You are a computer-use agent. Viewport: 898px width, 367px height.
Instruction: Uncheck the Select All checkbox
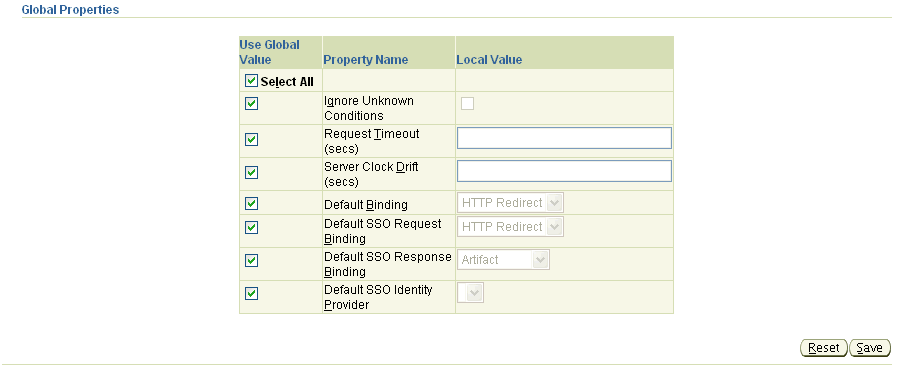(251, 81)
